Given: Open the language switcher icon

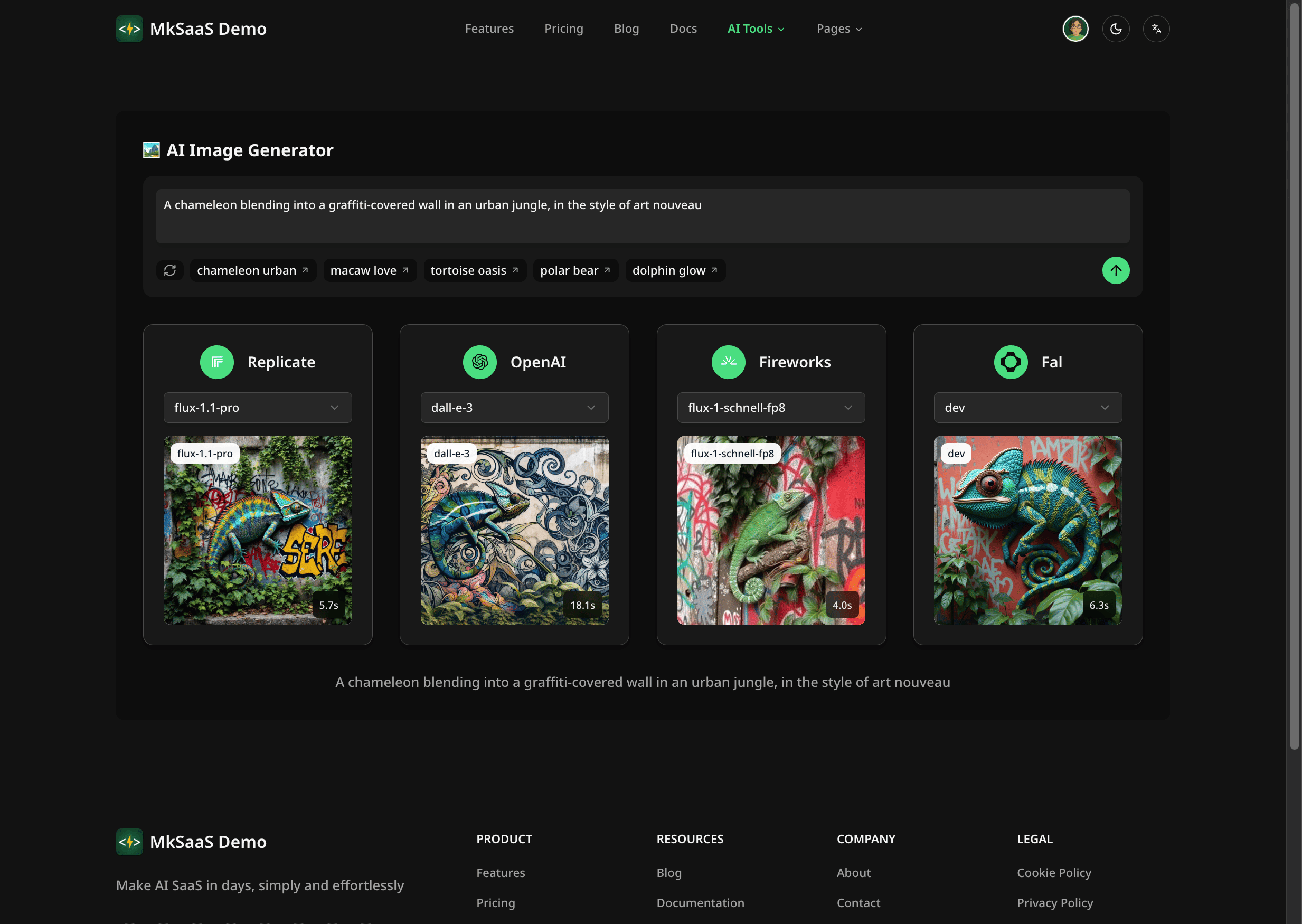Looking at the screenshot, I should pos(1156,29).
